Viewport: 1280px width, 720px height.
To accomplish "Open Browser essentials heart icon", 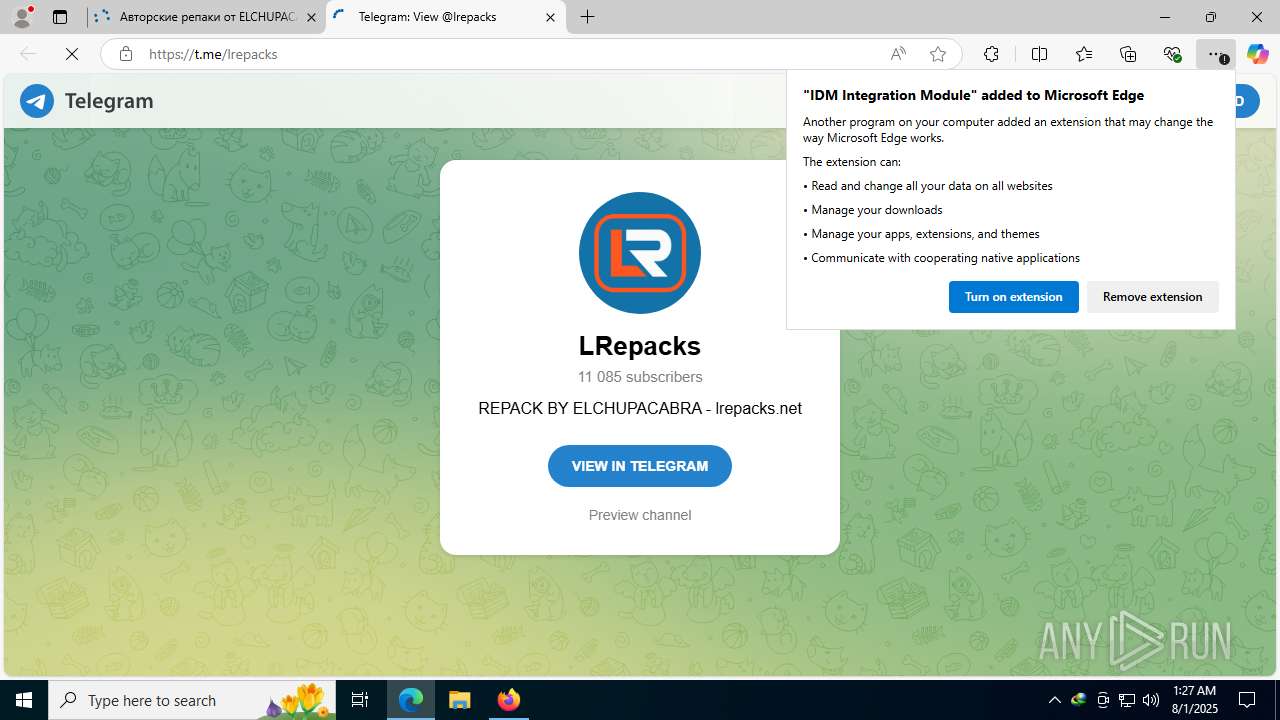I will 1173,54.
